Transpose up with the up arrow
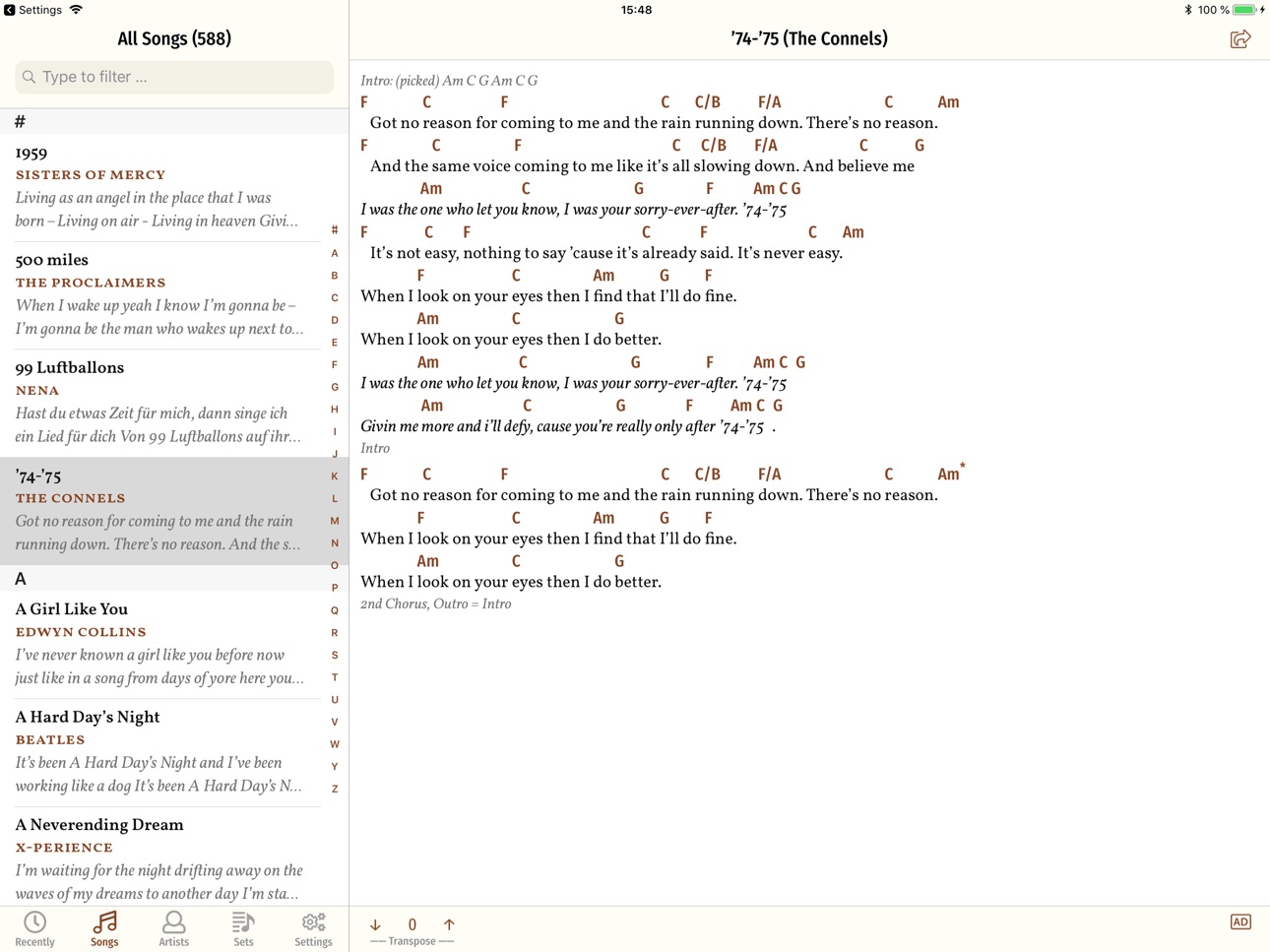Image resolution: width=1270 pixels, height=952 pixels. point(449,924)
